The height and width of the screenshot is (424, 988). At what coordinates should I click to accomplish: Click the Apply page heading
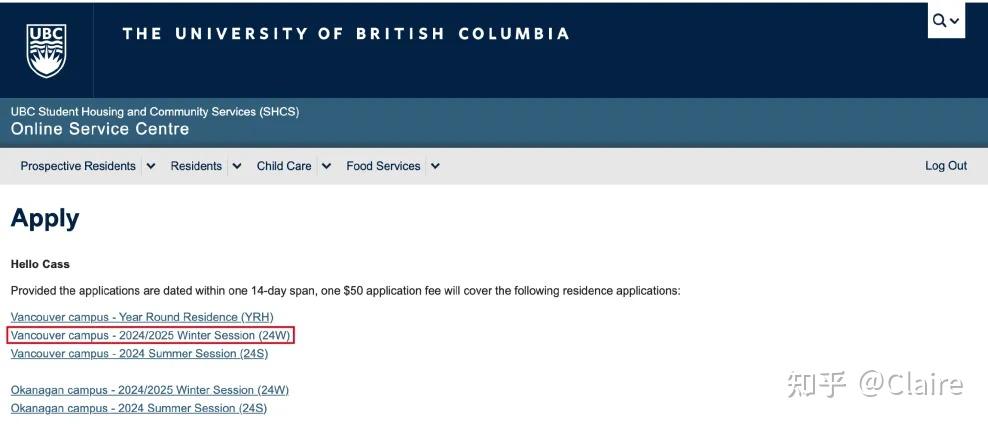45,219
